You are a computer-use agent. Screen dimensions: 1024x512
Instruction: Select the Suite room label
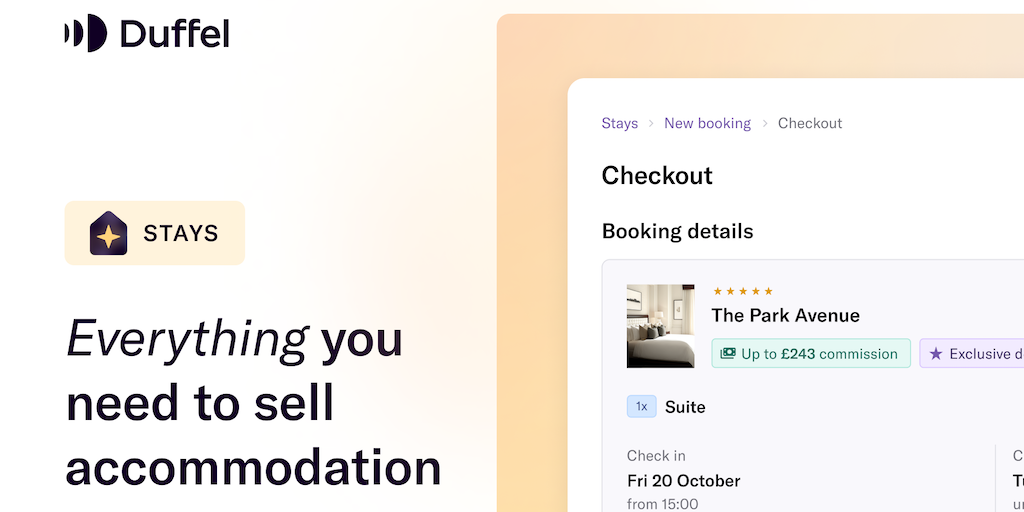click(685, 407)
